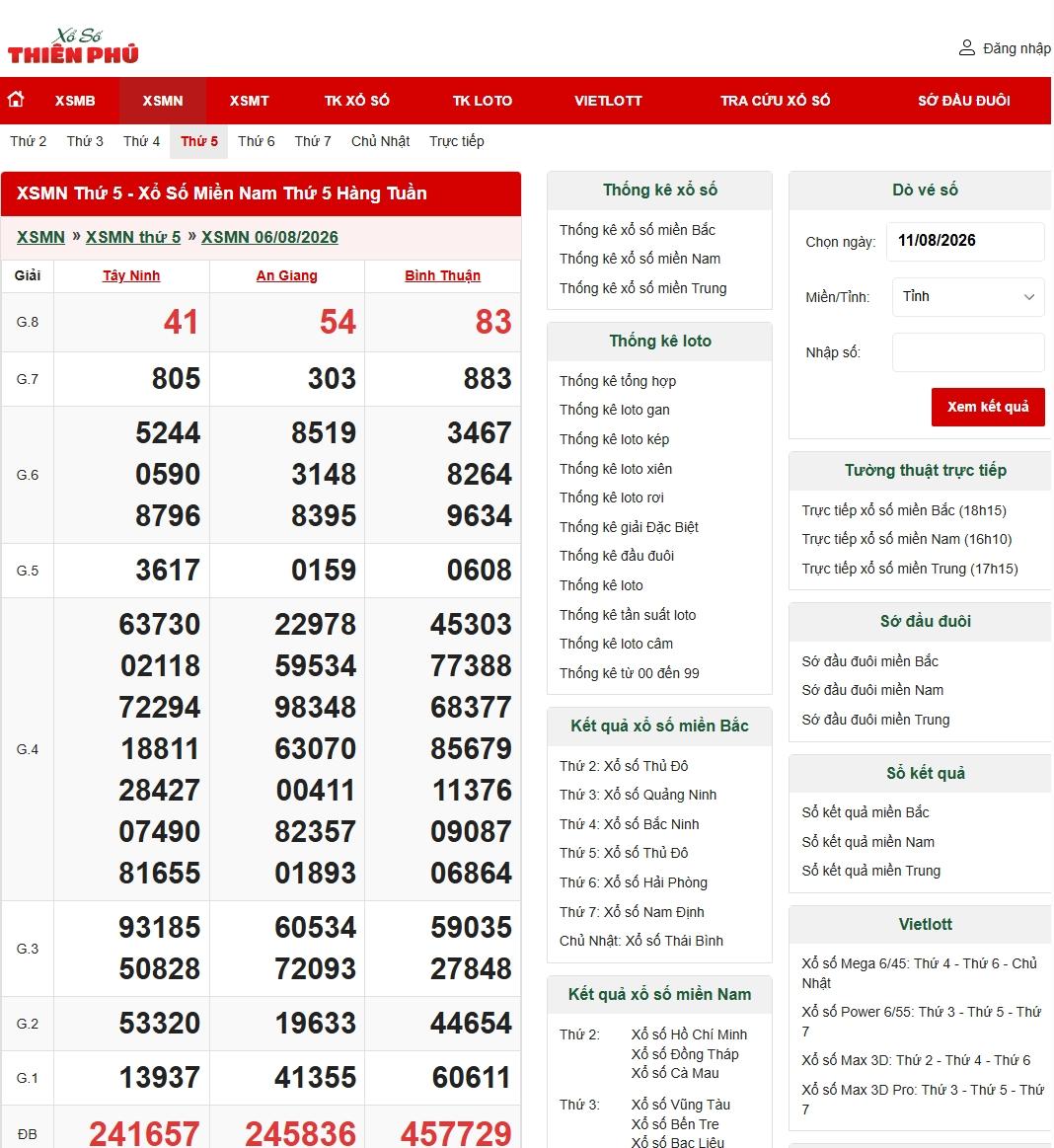The height and width of the screenshot is (1148, 1054).
Task: Open Thống kê loto gan link
Action: pyautogui.click(x=614, y=410)
